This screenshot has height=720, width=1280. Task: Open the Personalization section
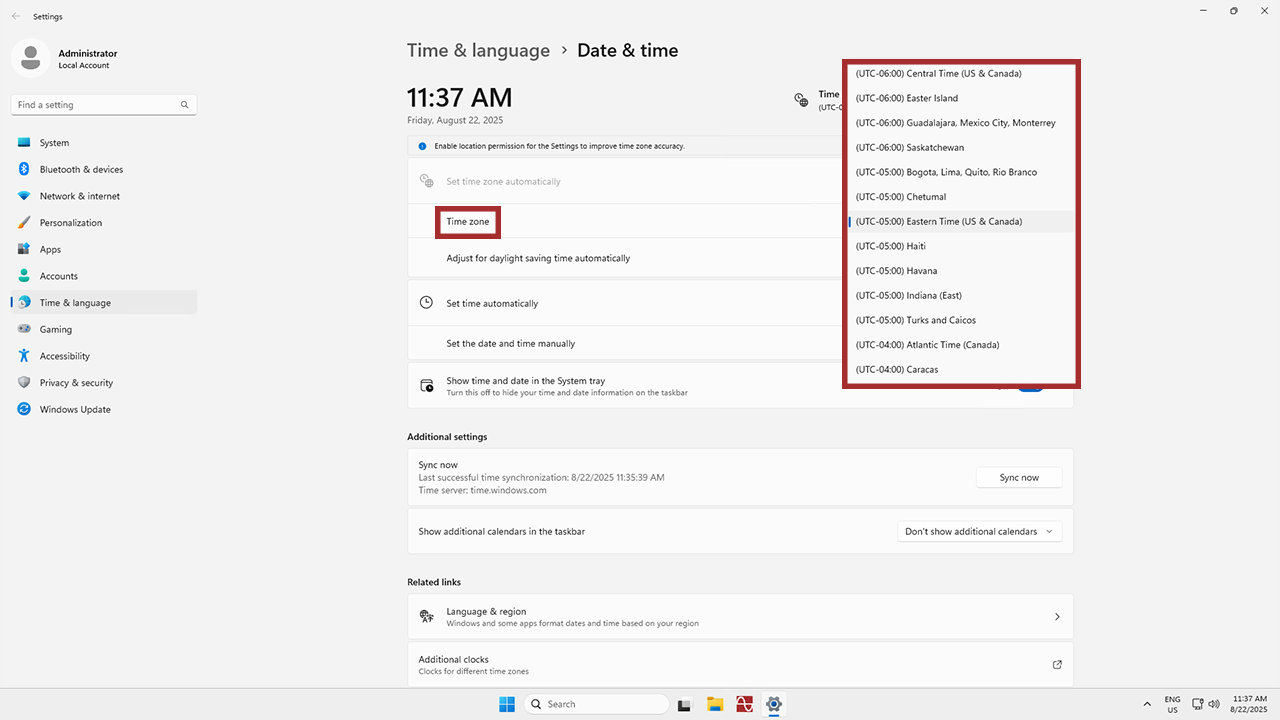pyautogui.click(x=70, y=223)
